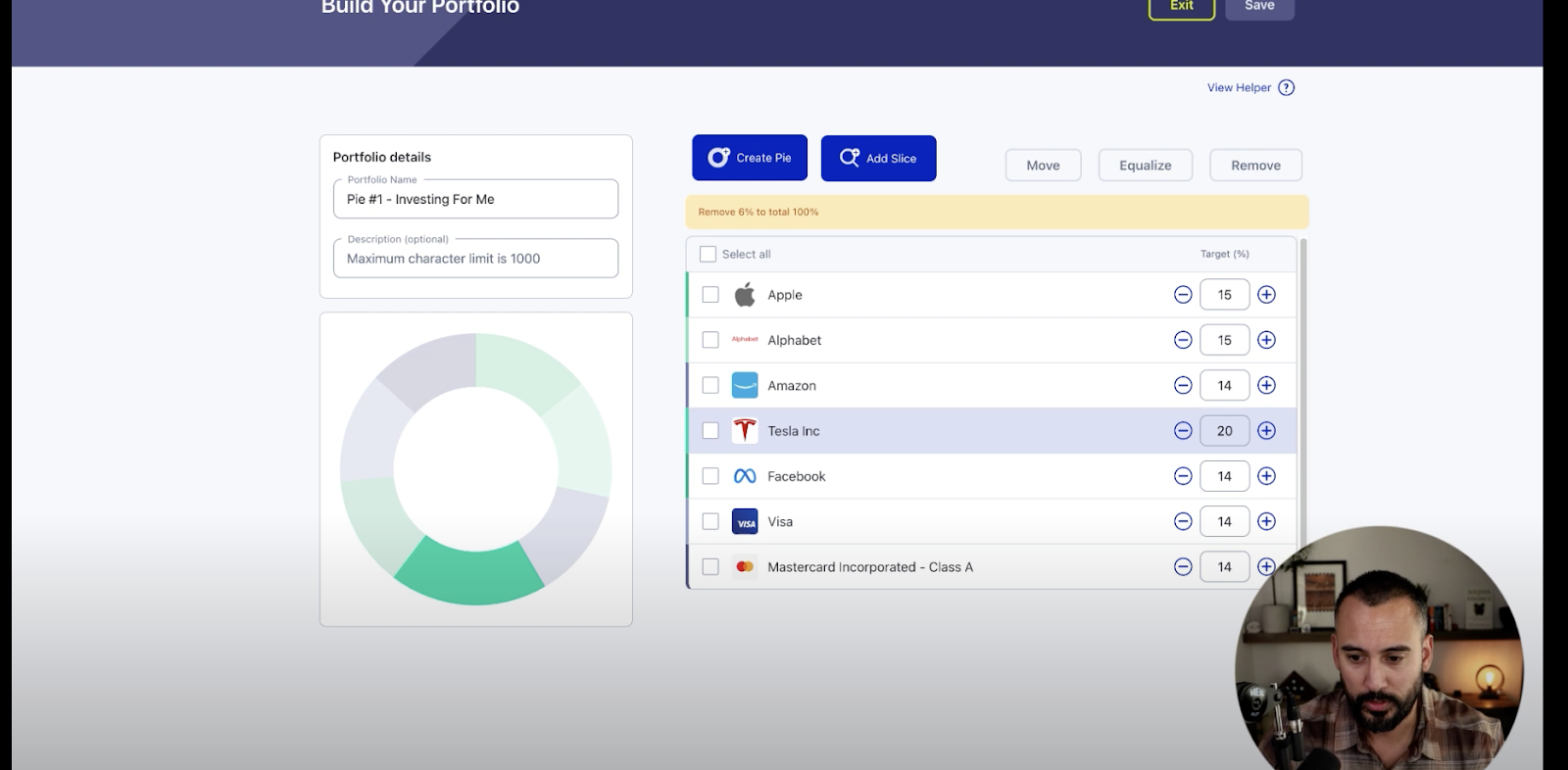Tick the Apple row checkbox
This screenshot has width=1568, height=770.
pos(710,295)
